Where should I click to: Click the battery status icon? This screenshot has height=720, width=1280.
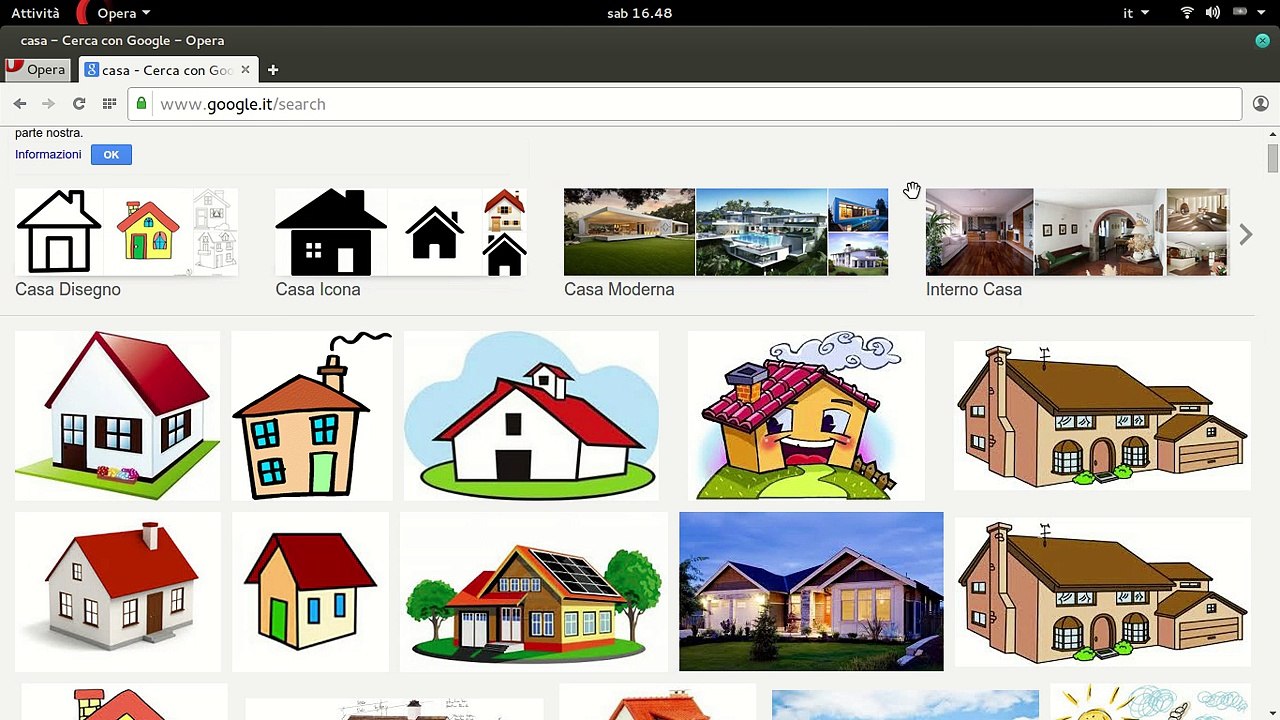point(1241,12)
